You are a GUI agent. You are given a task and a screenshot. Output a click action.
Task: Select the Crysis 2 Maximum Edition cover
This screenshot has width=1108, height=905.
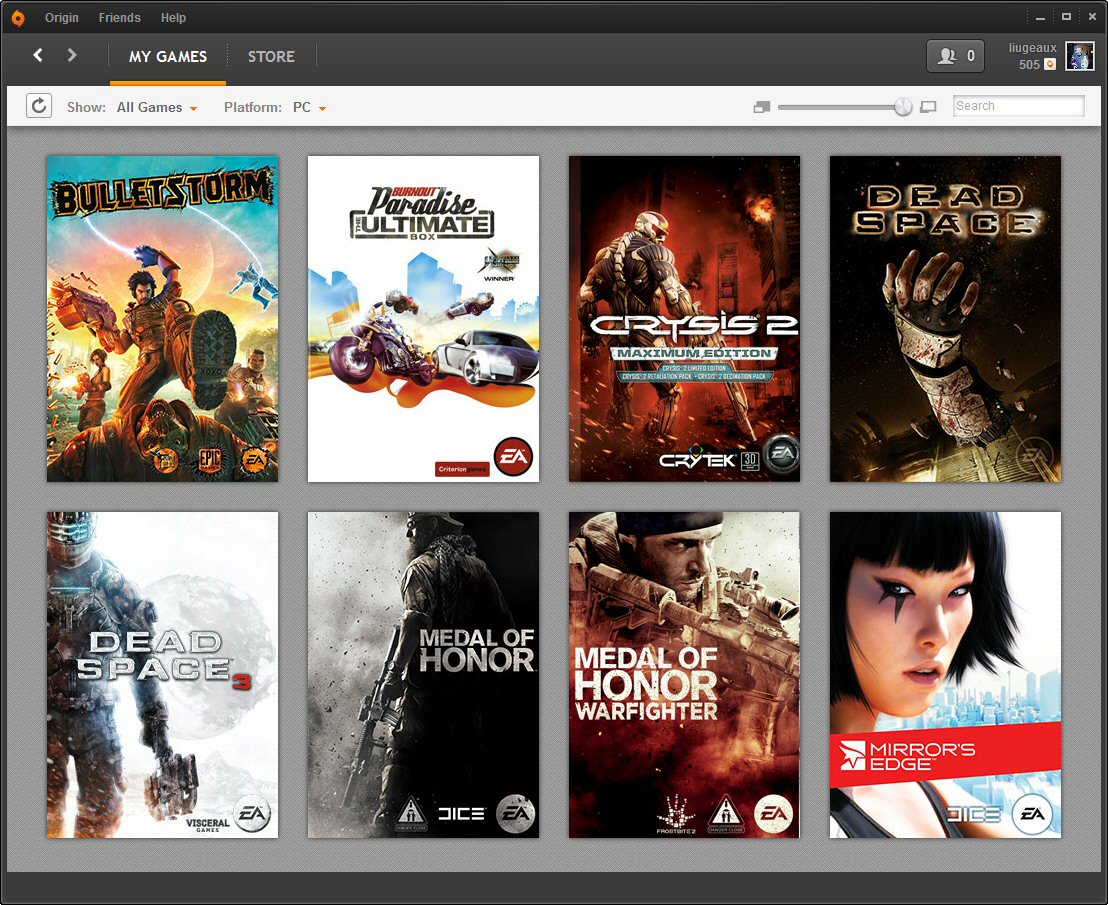tap(684, 319)
